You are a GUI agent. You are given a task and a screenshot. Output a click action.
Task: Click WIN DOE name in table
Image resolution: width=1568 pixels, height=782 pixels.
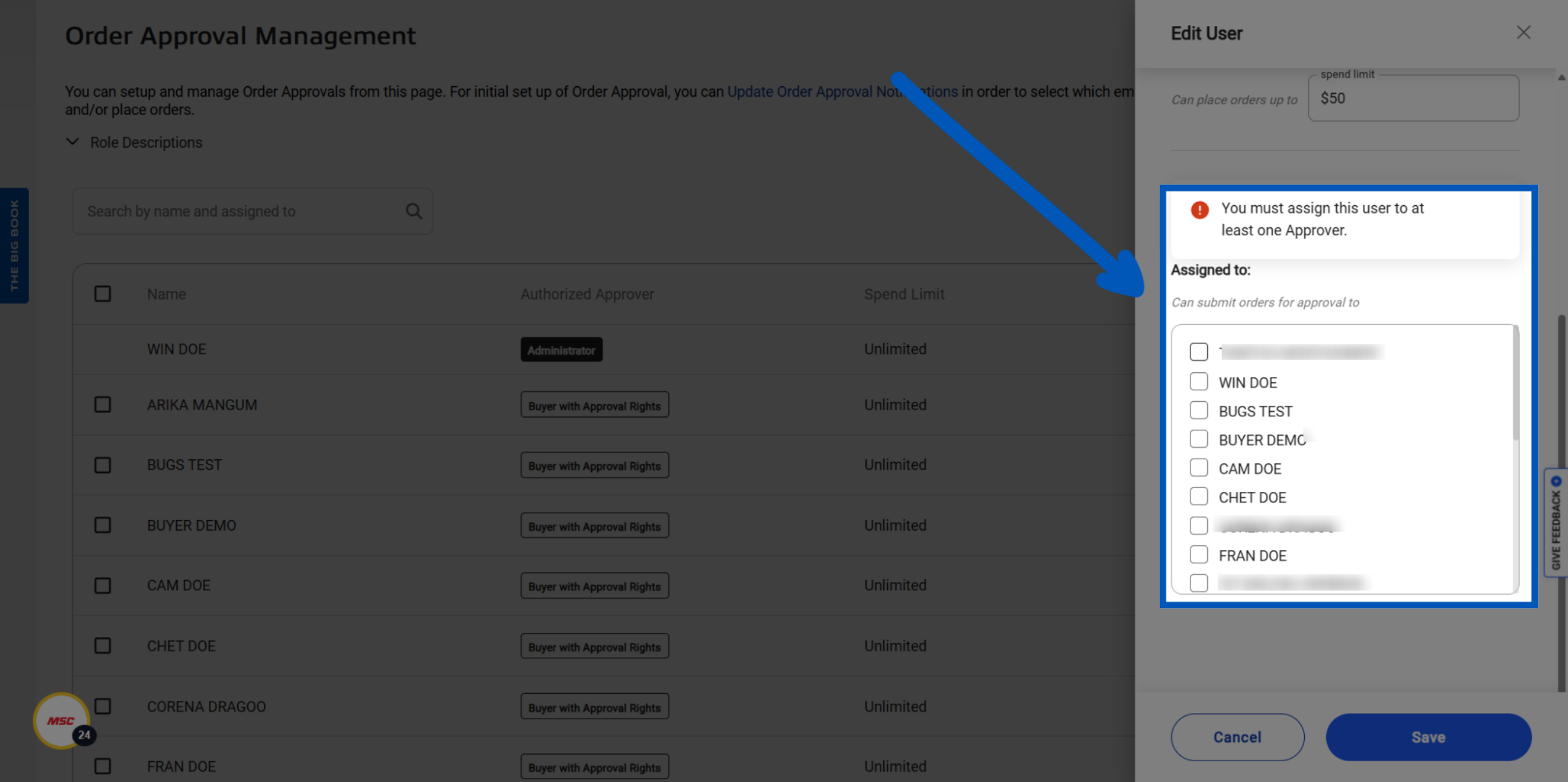click(x=176, y=350)
